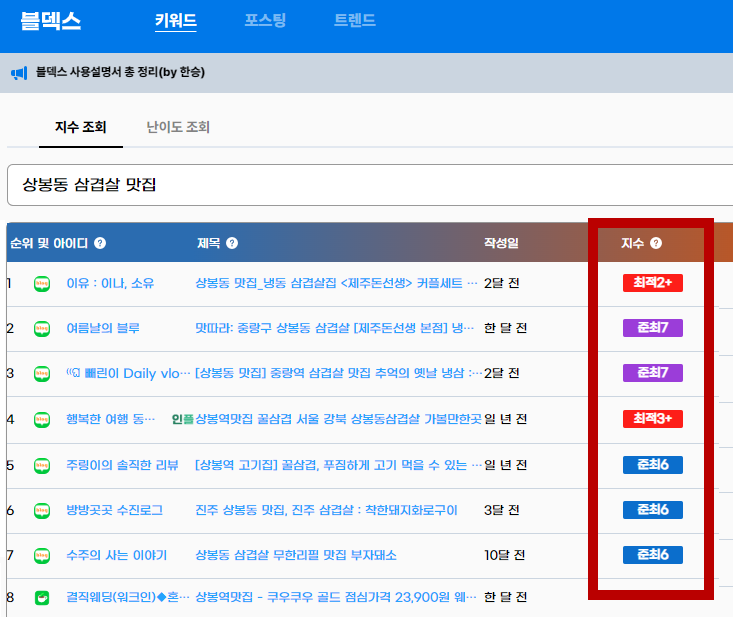Click the 순위 및 아이디 column header

(x=49, y=243)
